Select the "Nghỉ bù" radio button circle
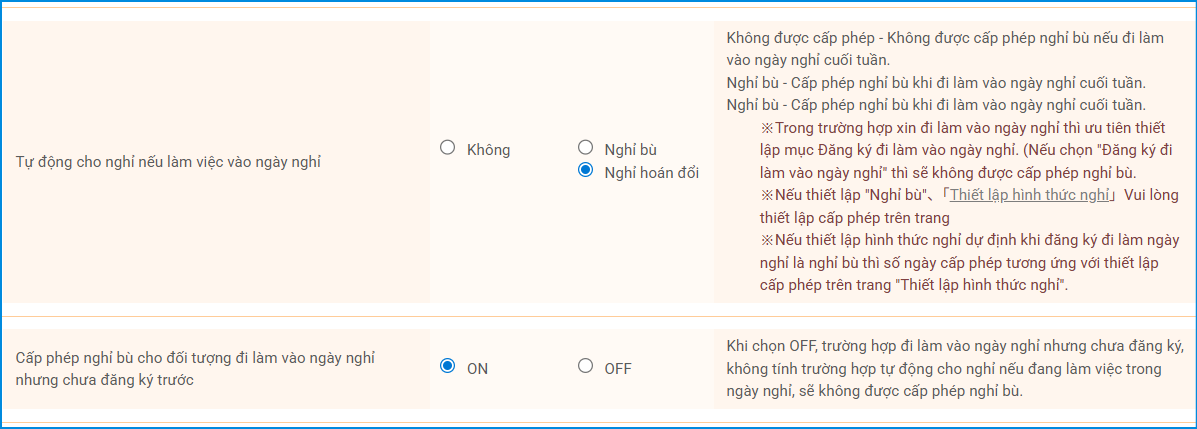 586,148
